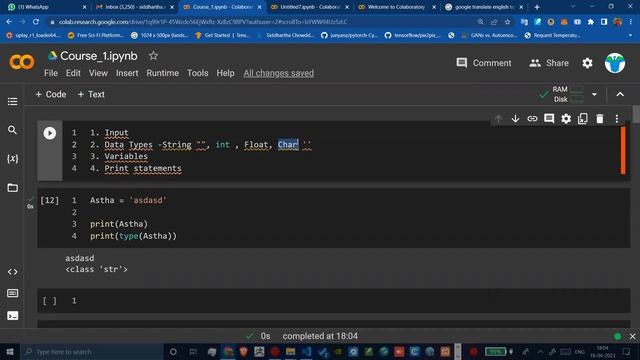Expand the RAM Disk runtime dropdown
The image size is (640, 360).
(x=594, y=94)
